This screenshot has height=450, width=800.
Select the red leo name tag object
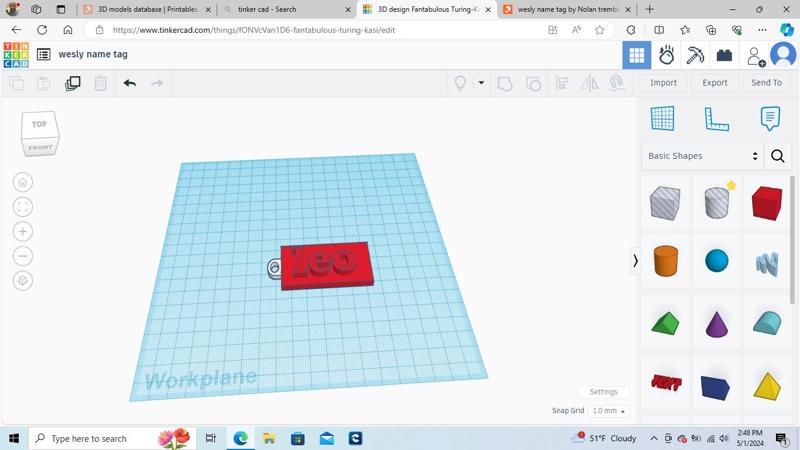click(327, 265)
